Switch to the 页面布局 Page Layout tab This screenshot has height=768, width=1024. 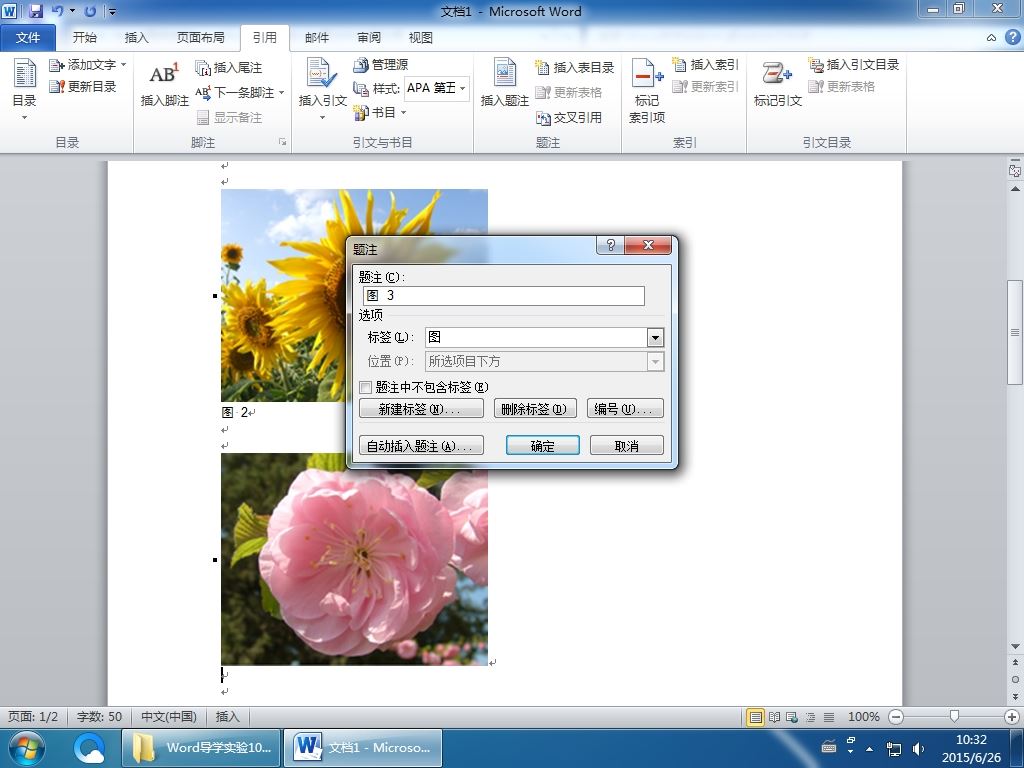click(x=200, y=37)
